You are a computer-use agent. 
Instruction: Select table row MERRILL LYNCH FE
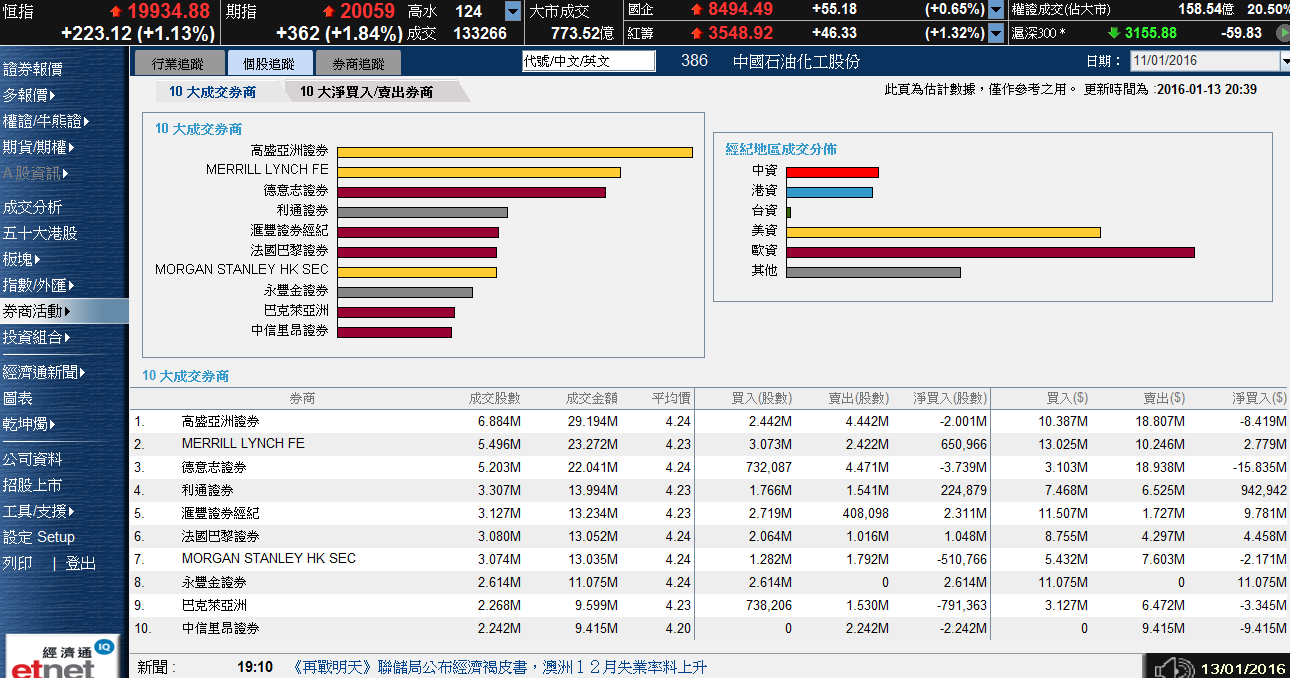(709, 444)
